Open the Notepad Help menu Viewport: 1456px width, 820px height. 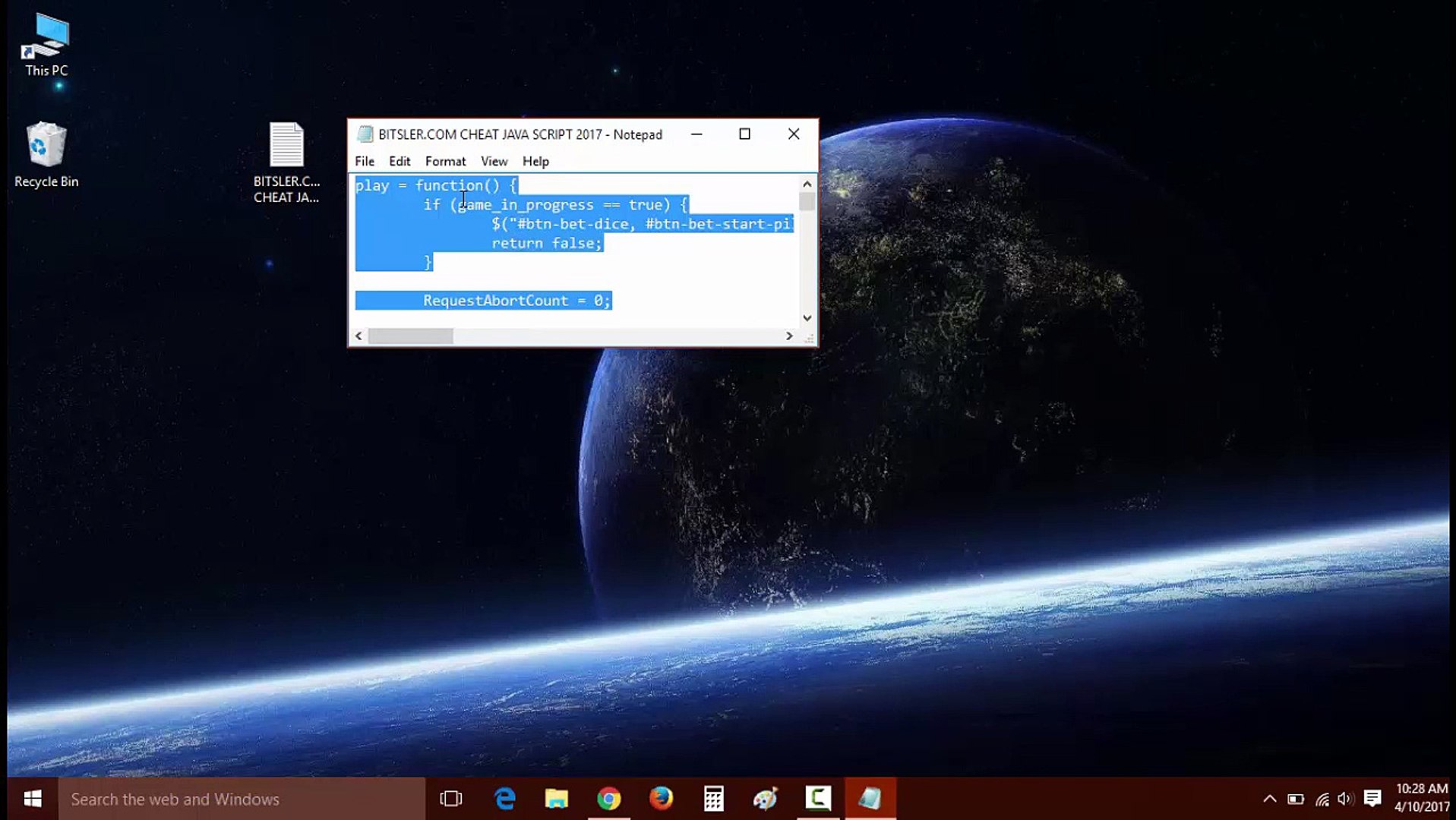coord(535,161)
